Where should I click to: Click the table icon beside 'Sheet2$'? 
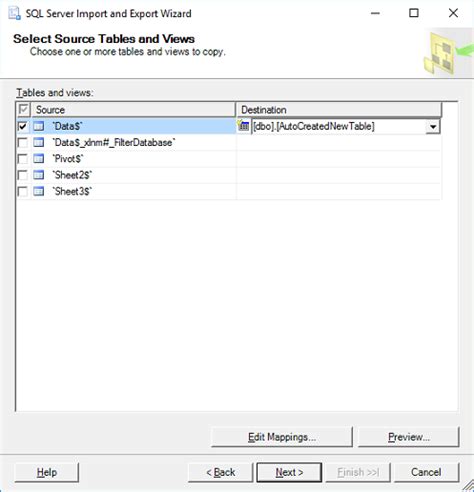click(x=39, y=175)
